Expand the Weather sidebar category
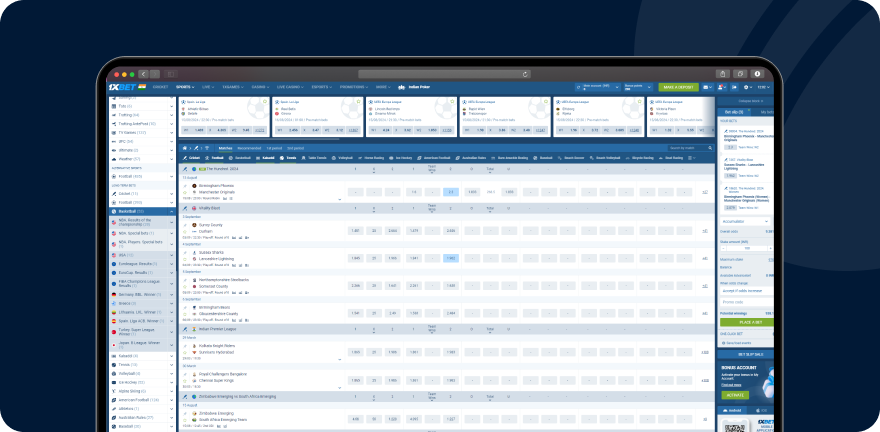 (x=172, y=159)
